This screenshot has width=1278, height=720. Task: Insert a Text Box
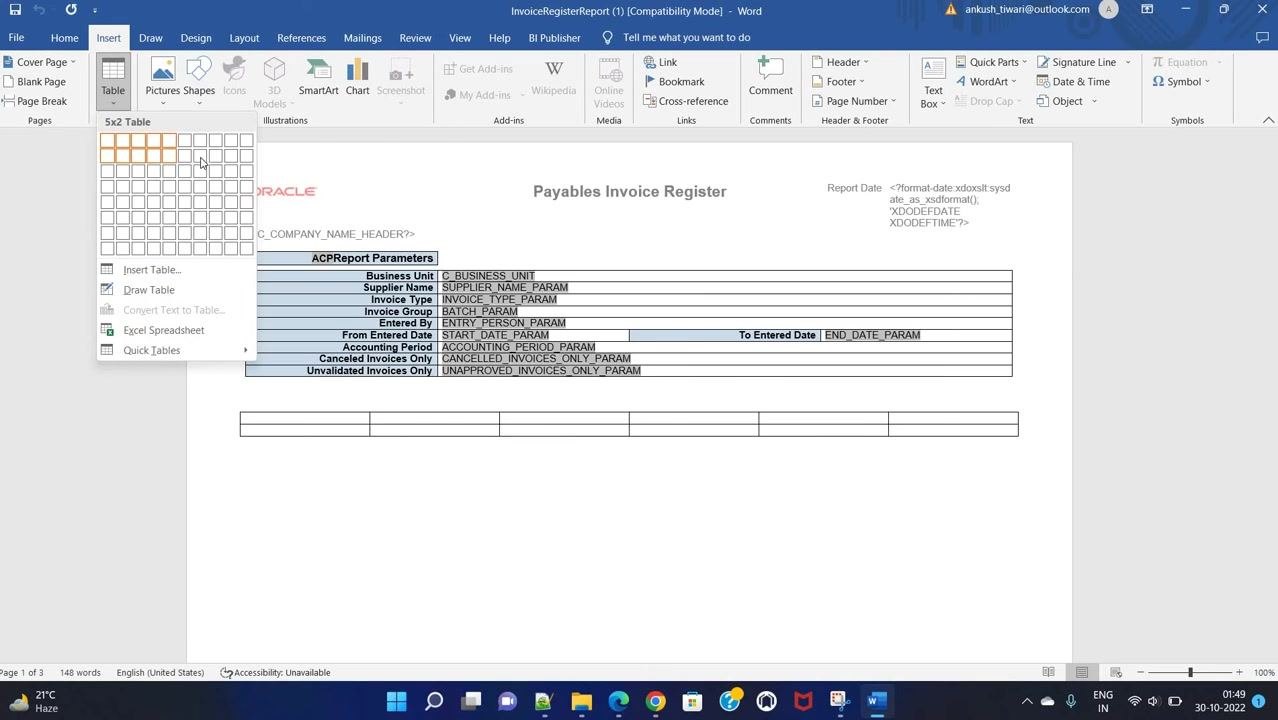click(932, 84)
